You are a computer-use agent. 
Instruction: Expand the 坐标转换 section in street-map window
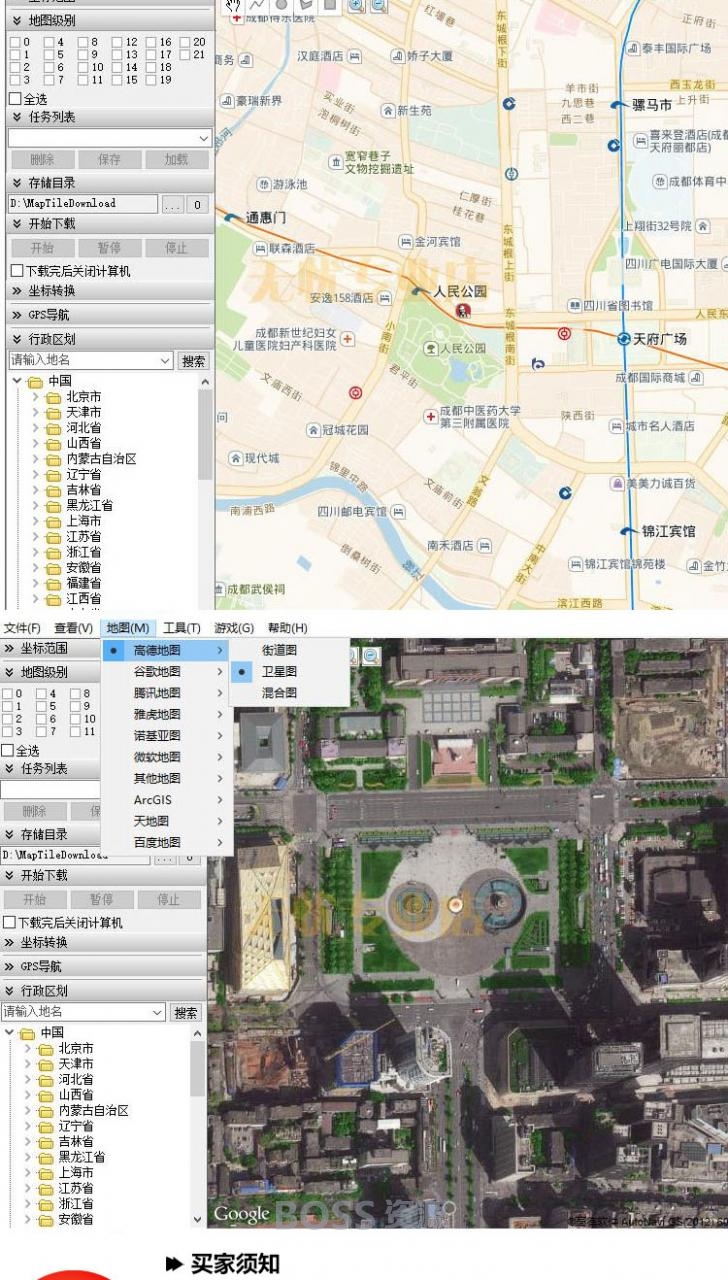[17, 291]
